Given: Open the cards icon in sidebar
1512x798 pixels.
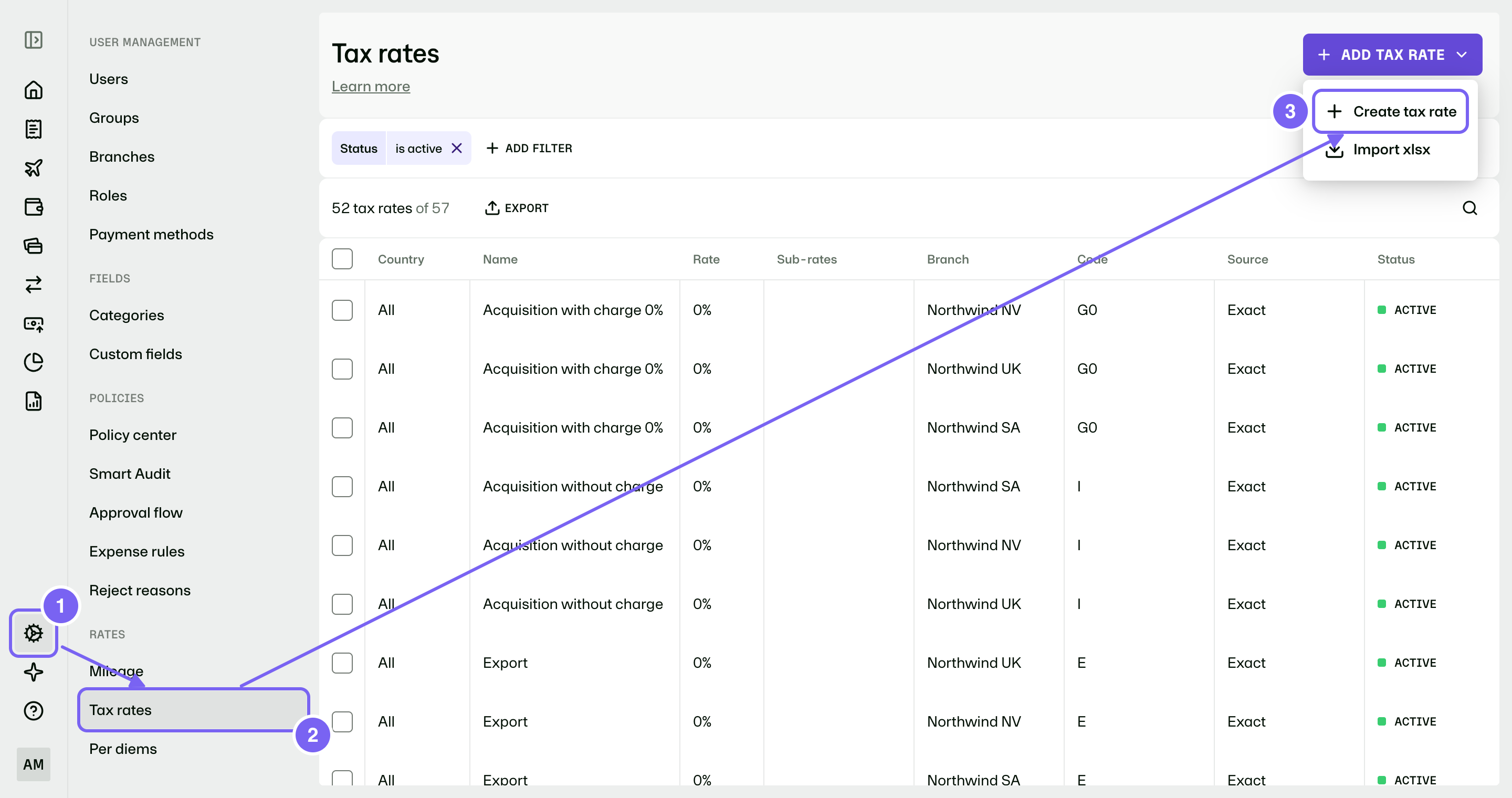Looking at the screenshot, I should point(34,245).
